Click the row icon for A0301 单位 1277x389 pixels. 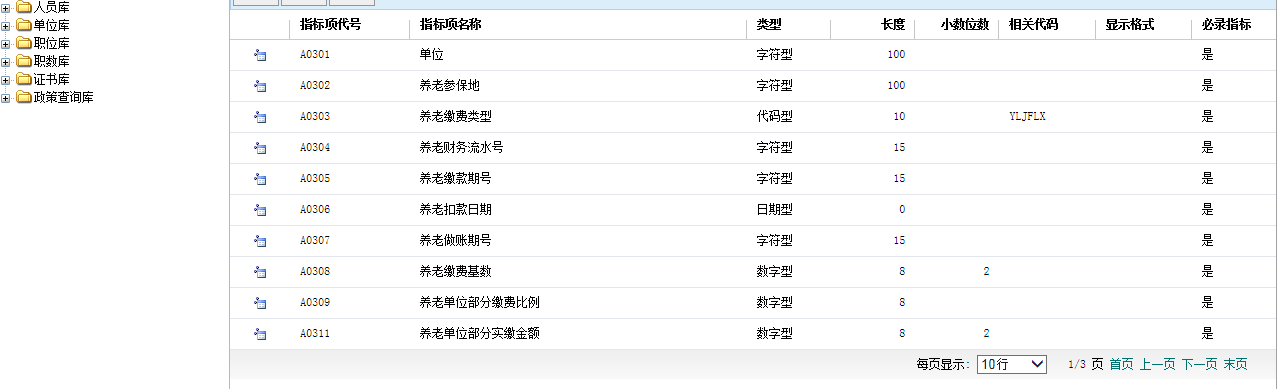click(x=260, y=55)
